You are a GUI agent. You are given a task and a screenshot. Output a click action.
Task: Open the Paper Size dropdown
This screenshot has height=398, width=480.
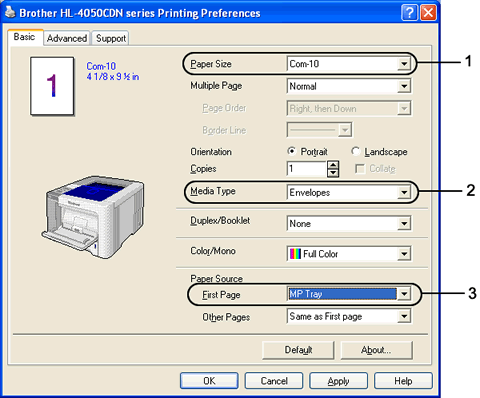(x=349, y=63)
